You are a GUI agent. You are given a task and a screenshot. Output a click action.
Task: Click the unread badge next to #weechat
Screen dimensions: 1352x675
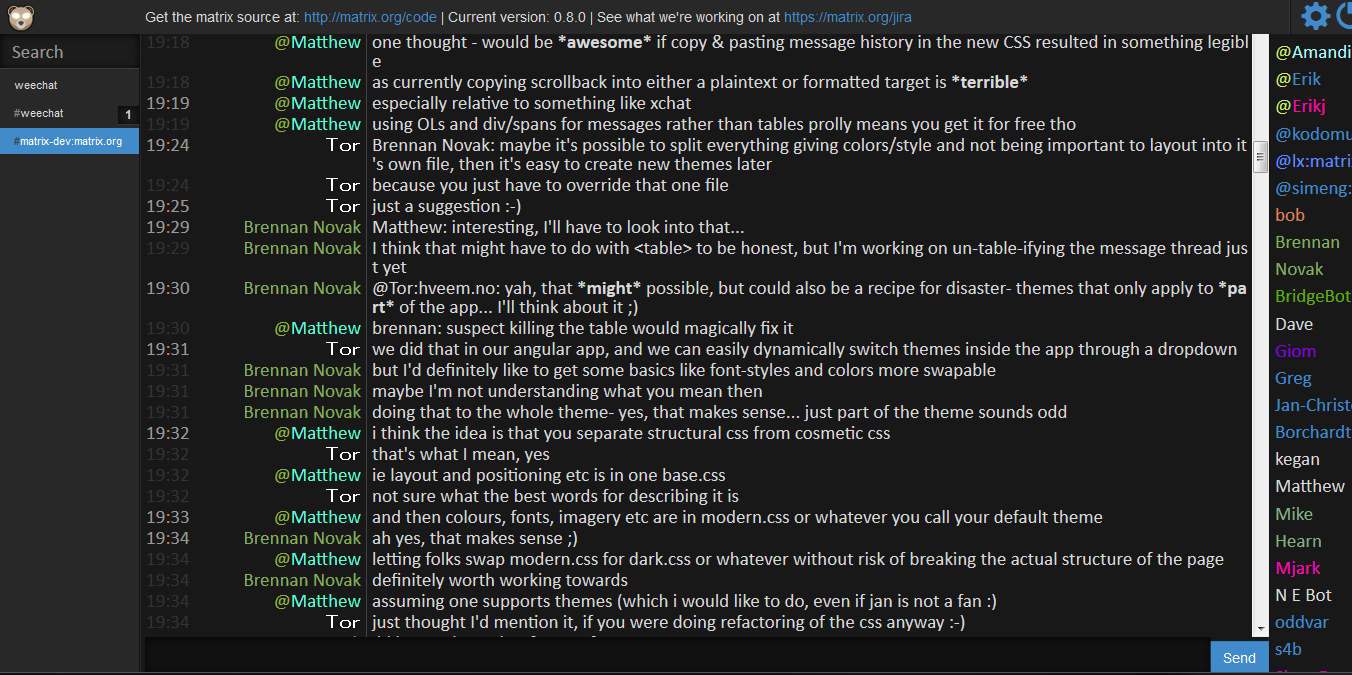click(x=128, y=114)
